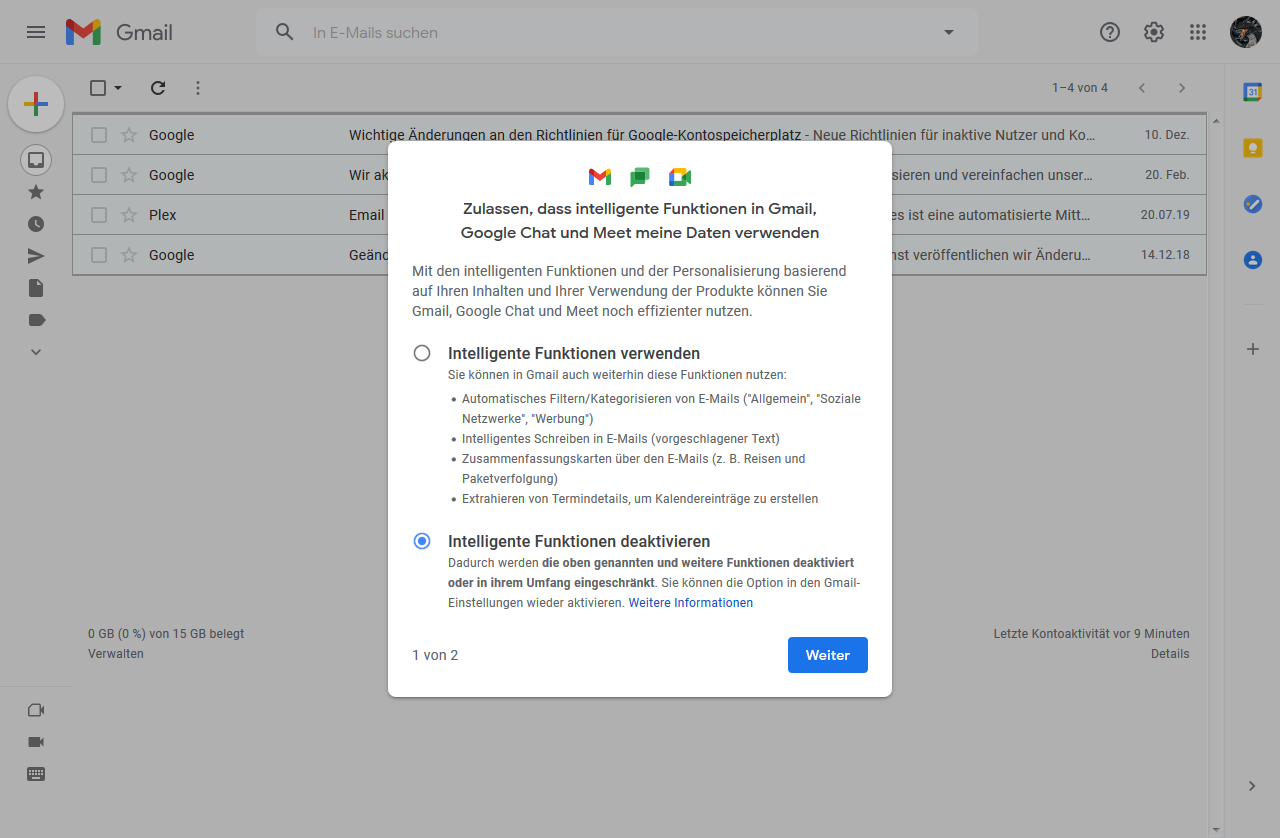Tick the select-all checkbox in toolbar

(98, 88)
